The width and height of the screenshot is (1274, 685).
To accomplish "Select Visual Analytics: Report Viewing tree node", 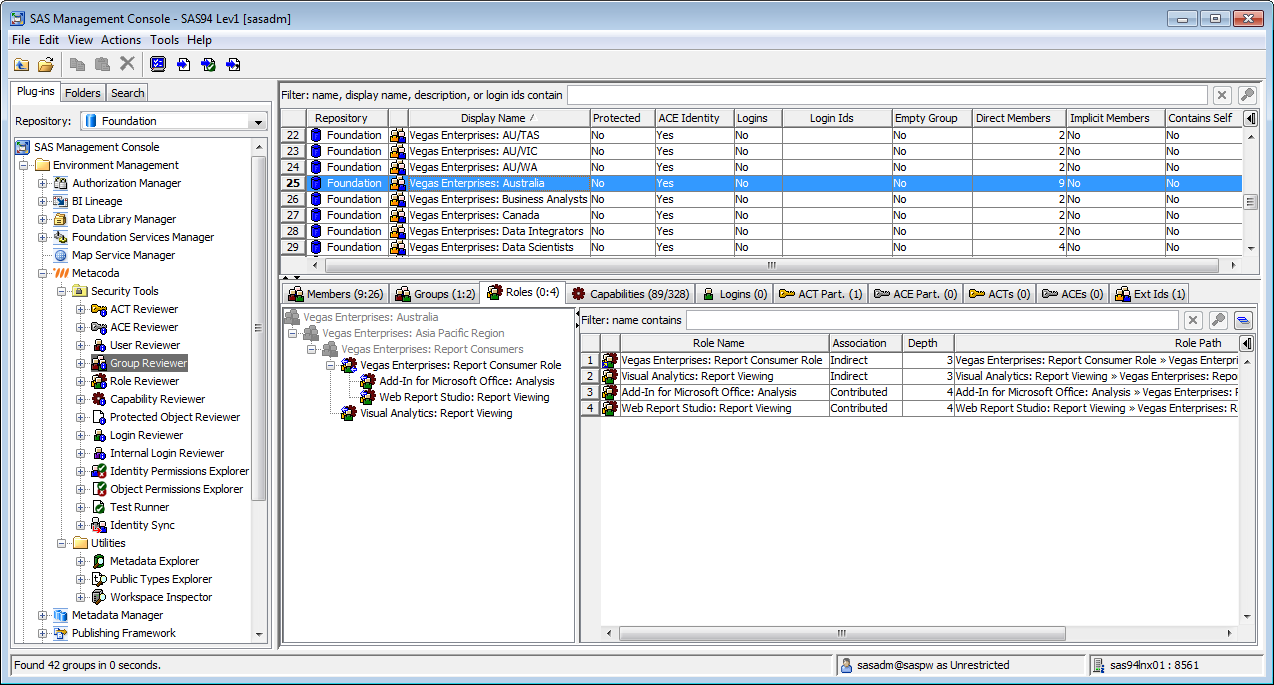I will point(436,413).
